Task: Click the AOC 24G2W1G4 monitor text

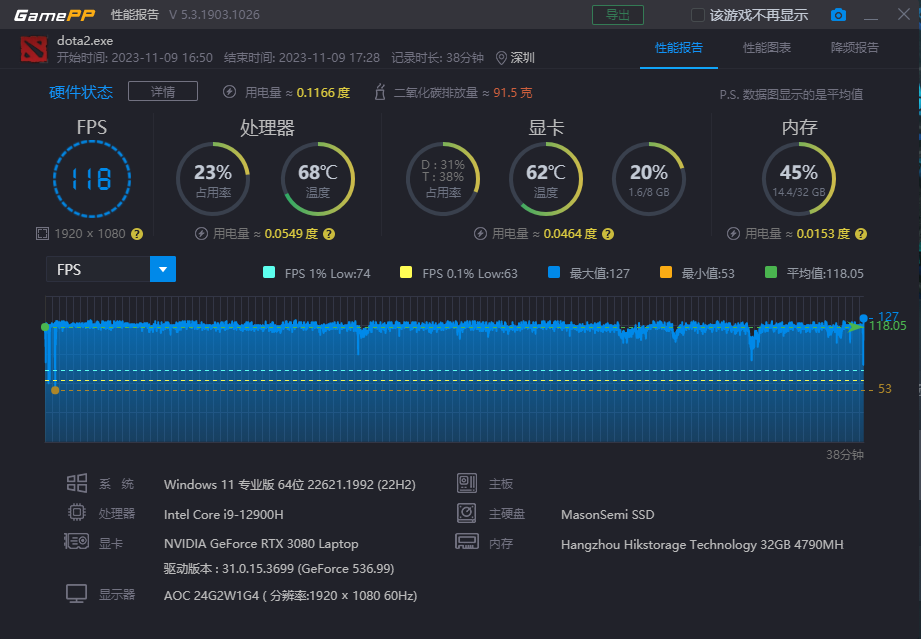Action: [x=290, y=596]
